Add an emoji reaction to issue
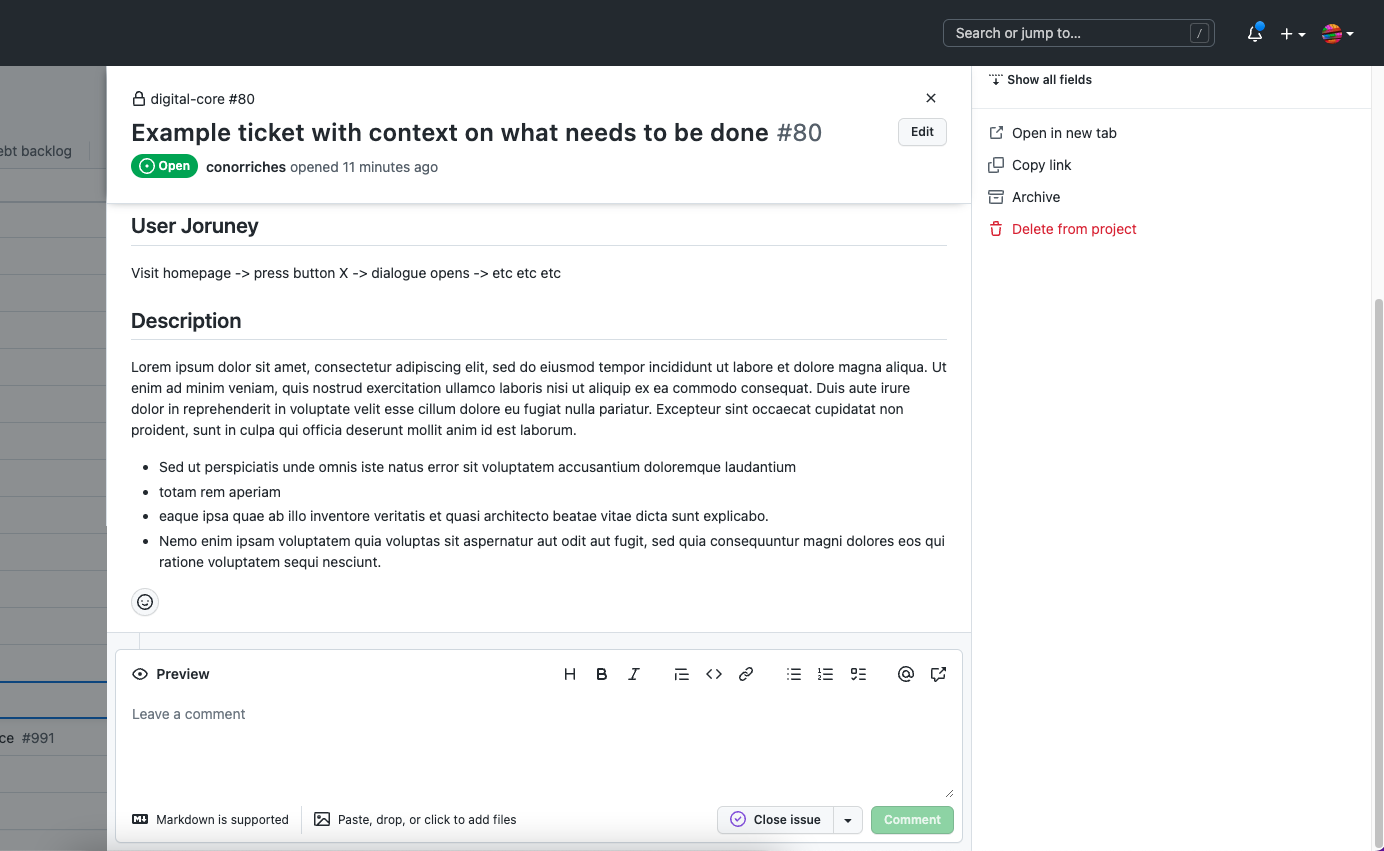Image resolution: width=1384 pixels, height=851 pixels. [x=145, y=602]
